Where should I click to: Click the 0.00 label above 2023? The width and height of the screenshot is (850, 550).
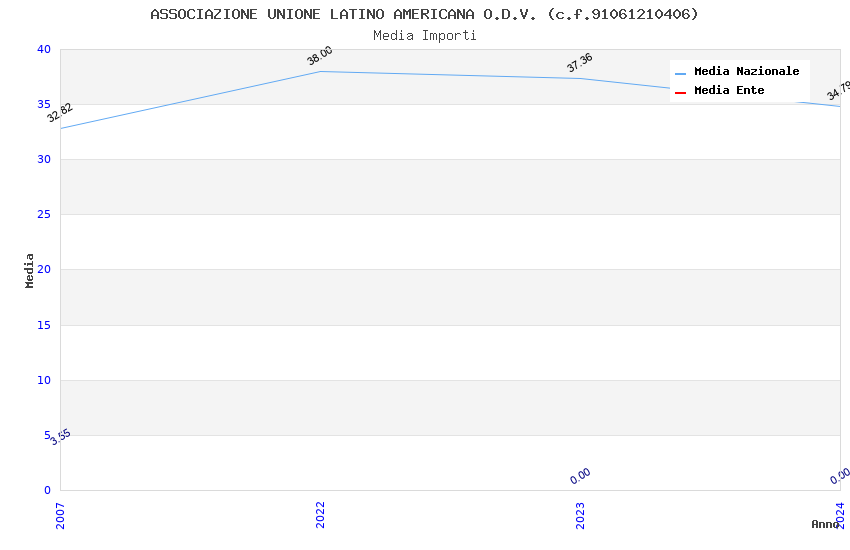580,476
